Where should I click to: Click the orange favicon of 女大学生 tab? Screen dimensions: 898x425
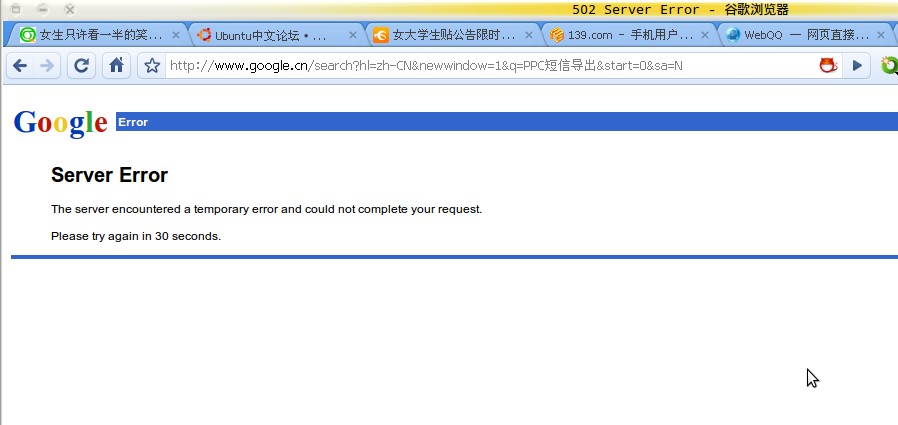[381, 36]
